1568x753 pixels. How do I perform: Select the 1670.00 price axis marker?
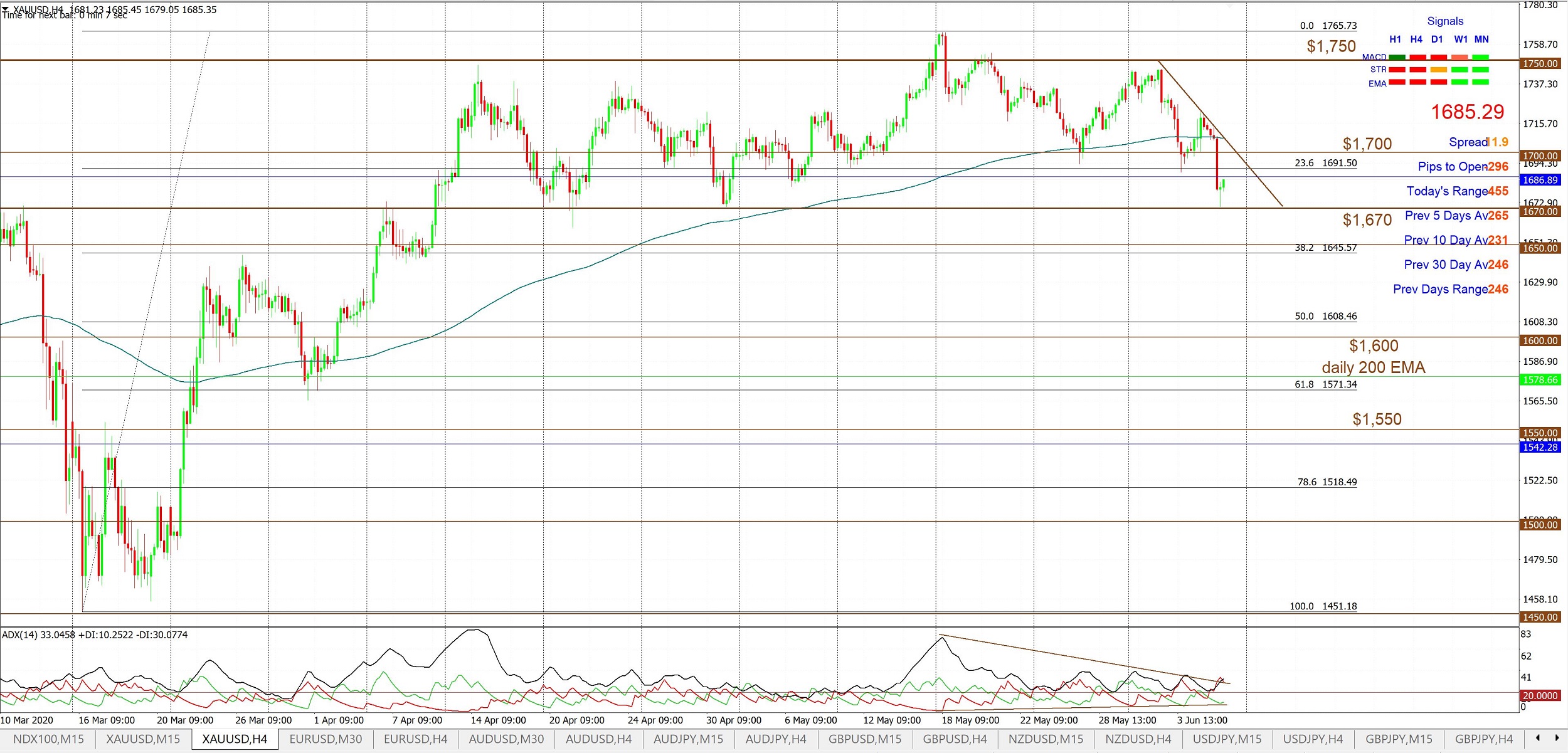[1540, 211]
